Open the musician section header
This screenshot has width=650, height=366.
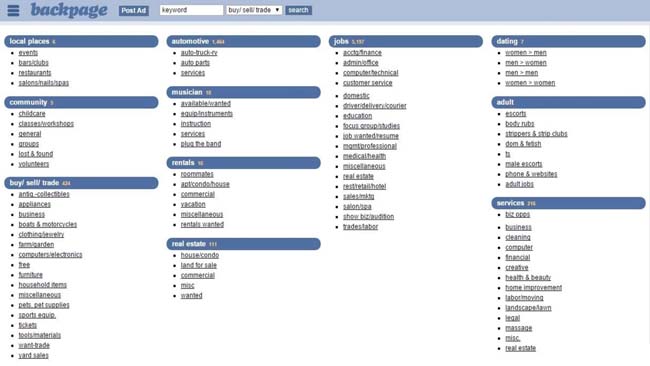(x=243, y=92)
